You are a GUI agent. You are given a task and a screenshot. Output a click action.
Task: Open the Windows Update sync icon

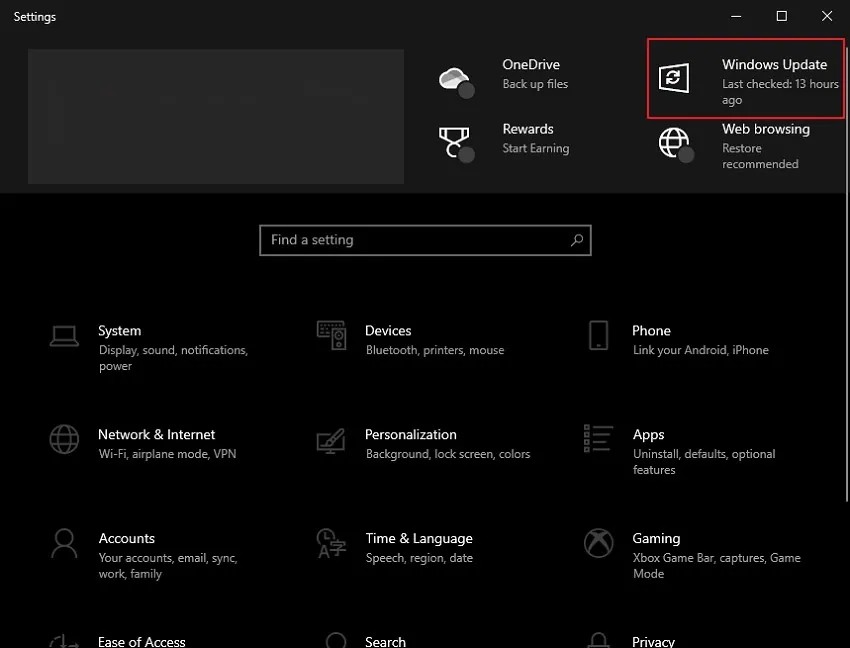click(674, 78)
